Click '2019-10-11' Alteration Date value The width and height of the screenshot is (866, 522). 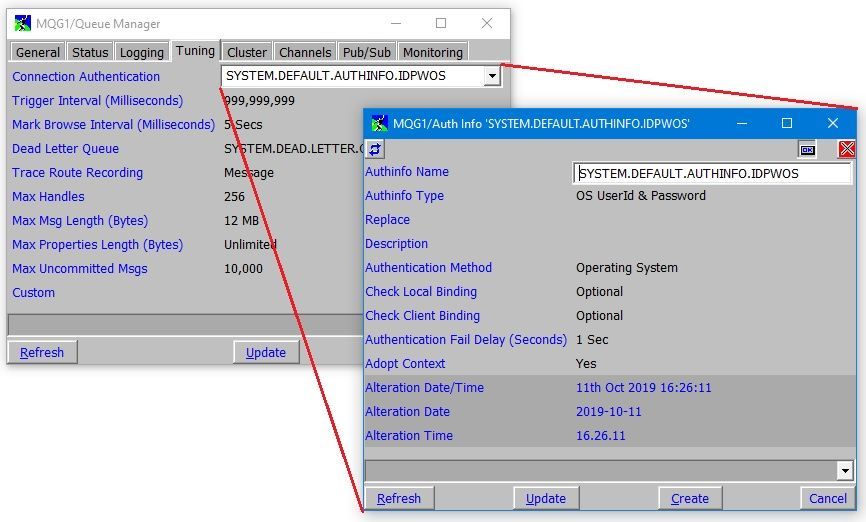[x=609, y=412]
